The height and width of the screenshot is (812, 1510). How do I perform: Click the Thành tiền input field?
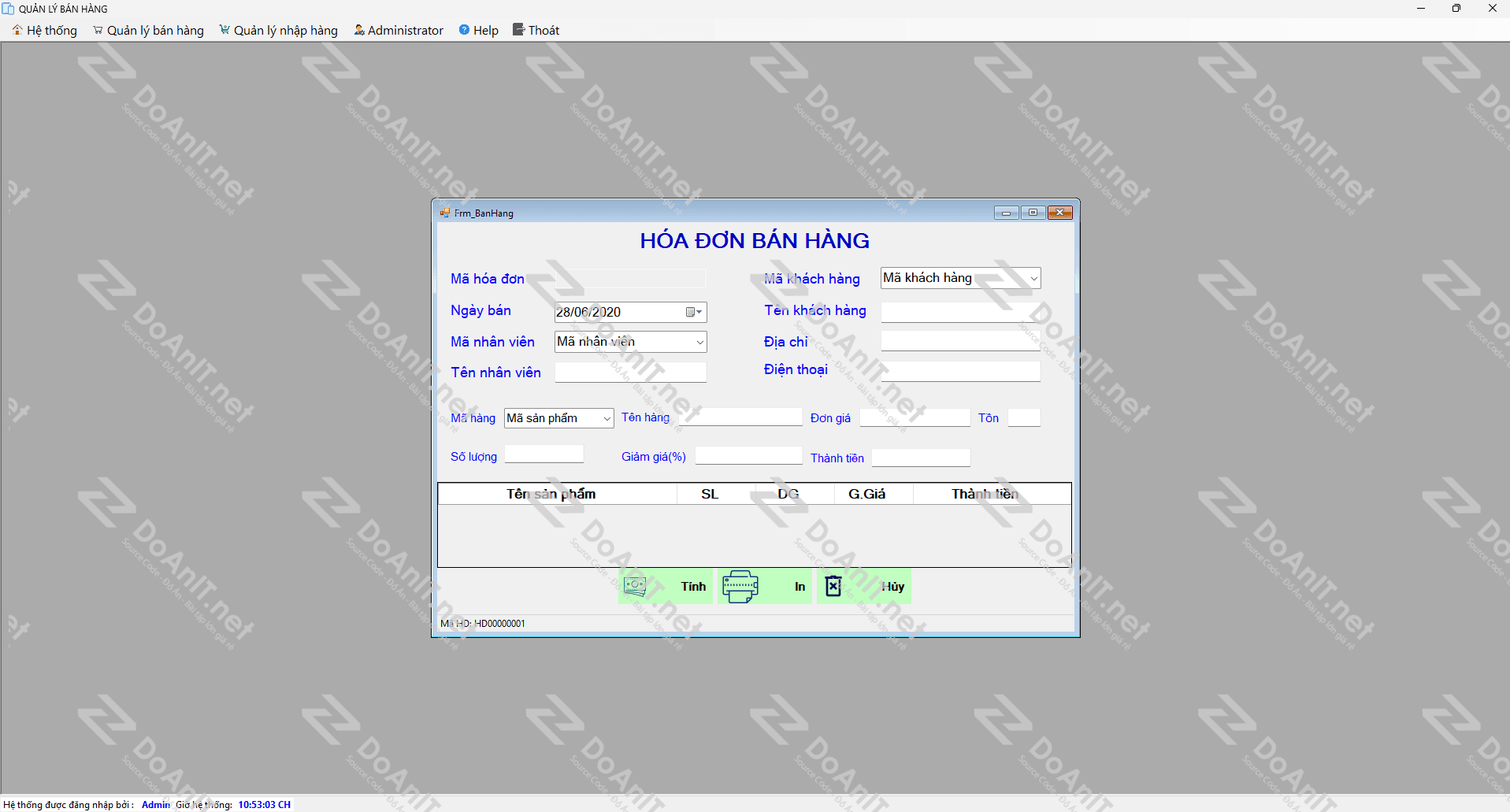coord(921,458)
